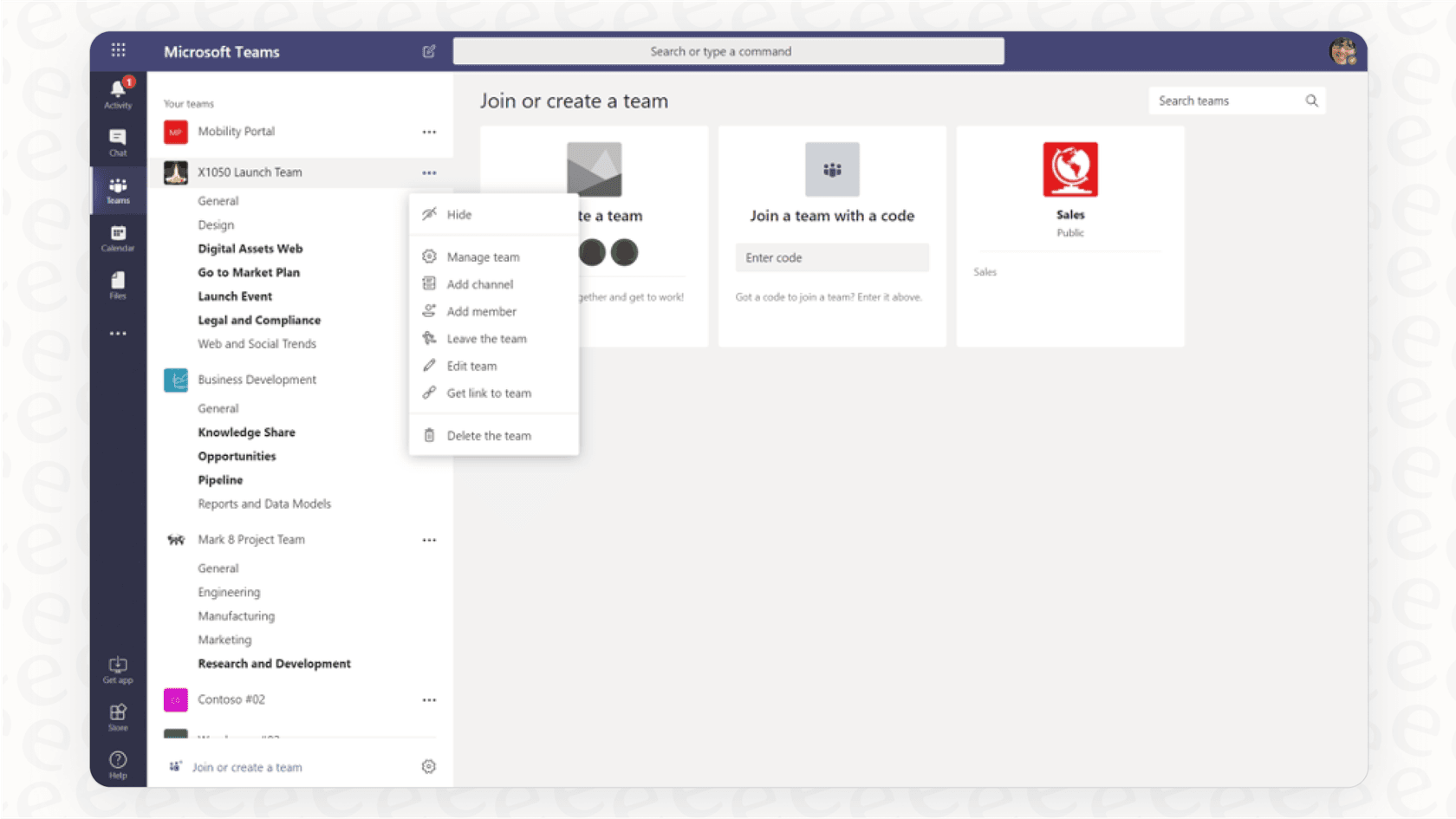Select the Calendar icon

point(118,237)
